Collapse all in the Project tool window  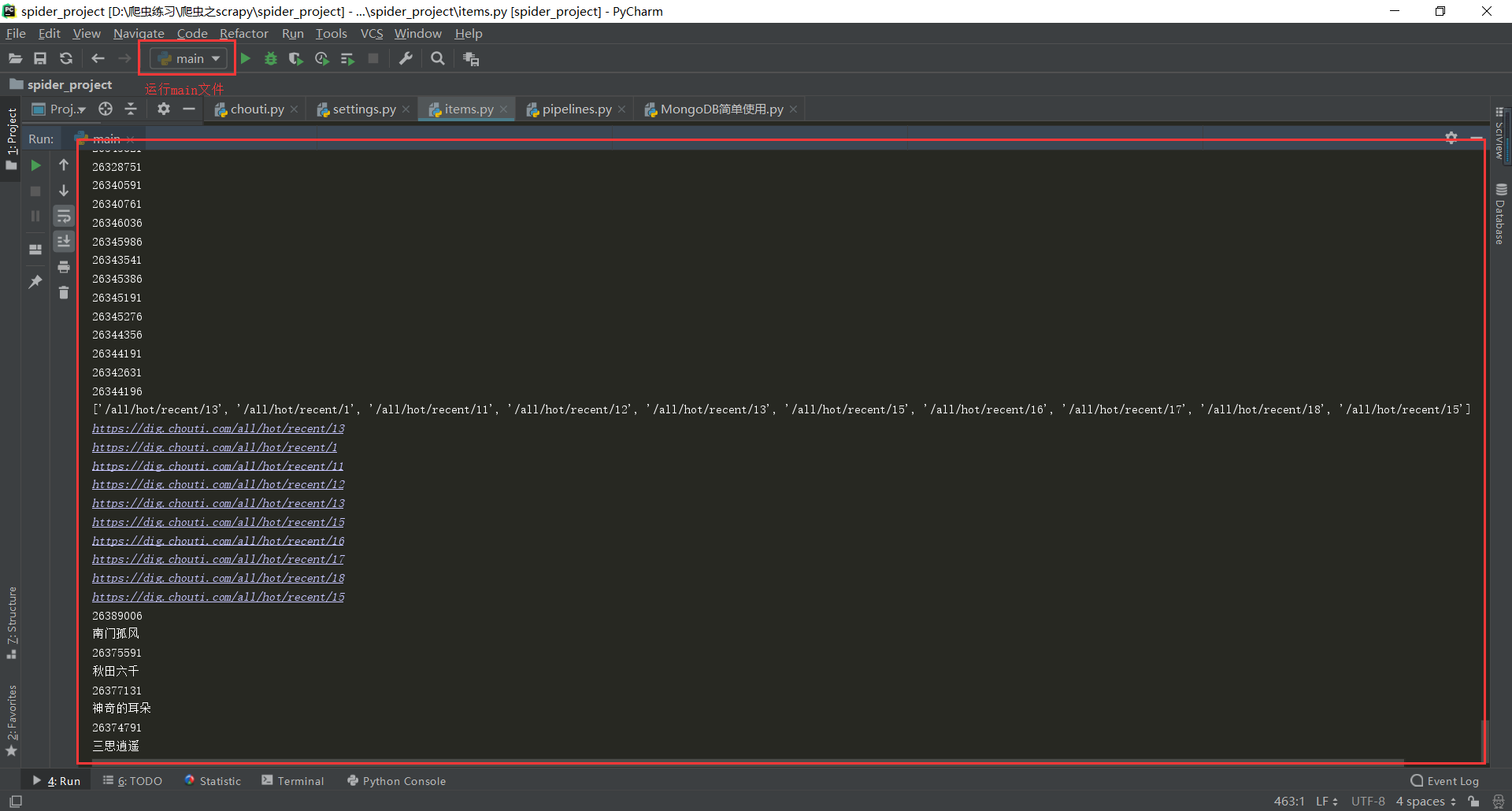[131, 109]
